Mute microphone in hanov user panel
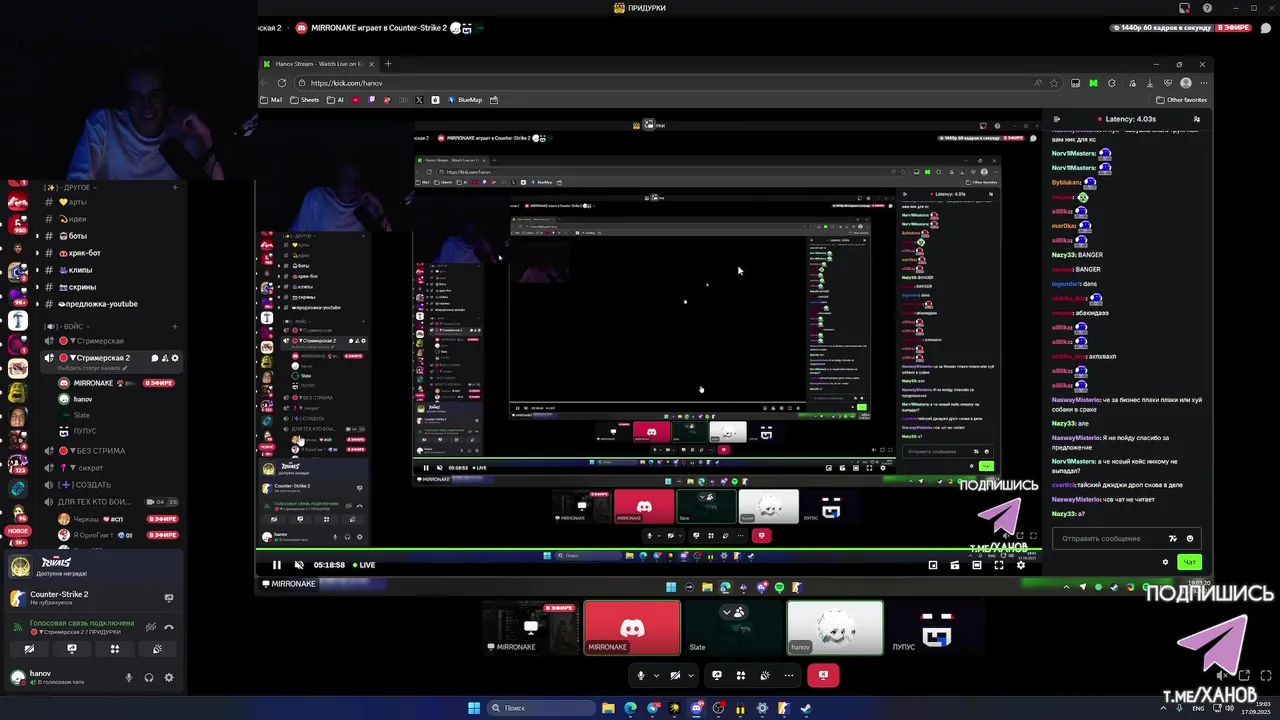This screenshot has width=1280, height=720. (x=128, y=678)
